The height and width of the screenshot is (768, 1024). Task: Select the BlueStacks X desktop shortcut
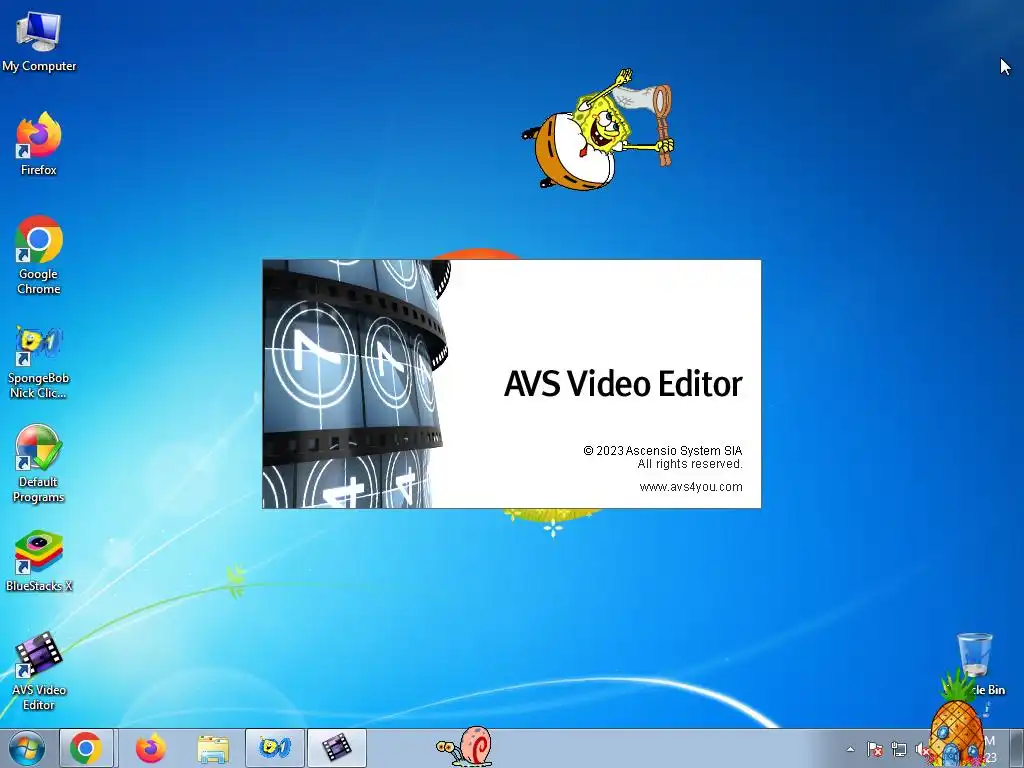click(x=39, y=562)
